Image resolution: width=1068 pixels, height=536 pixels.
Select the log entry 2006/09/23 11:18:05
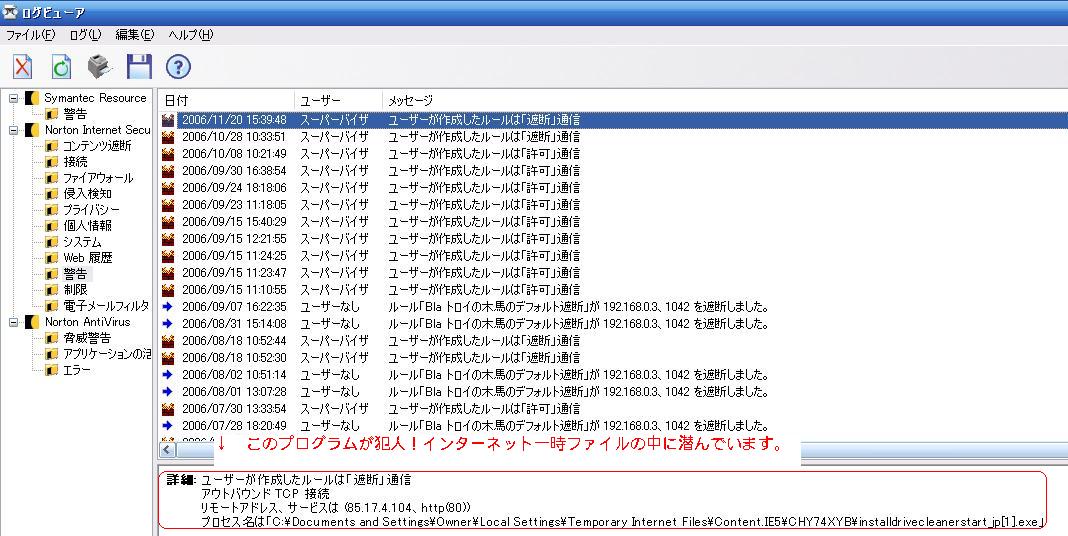pyautogui.click(x=614, y=205)
